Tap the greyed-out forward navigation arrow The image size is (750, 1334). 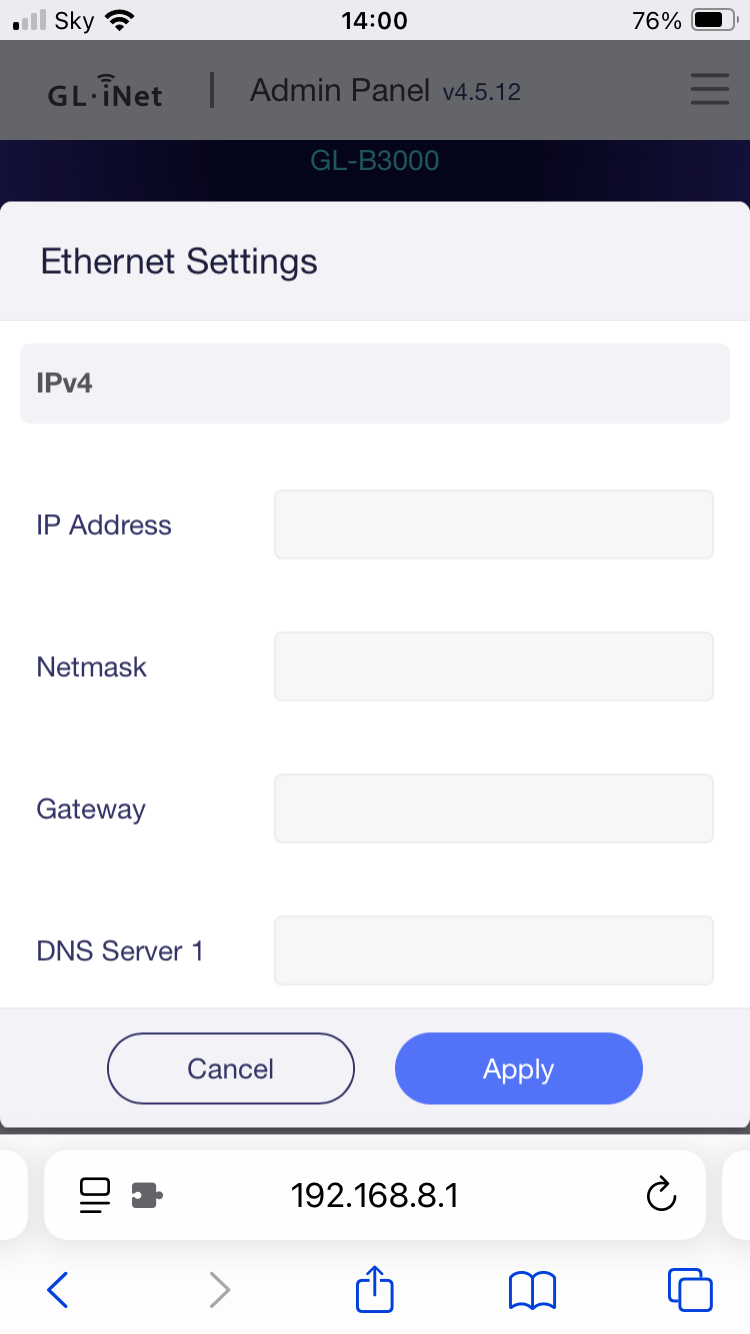(x=219, y=1290)
